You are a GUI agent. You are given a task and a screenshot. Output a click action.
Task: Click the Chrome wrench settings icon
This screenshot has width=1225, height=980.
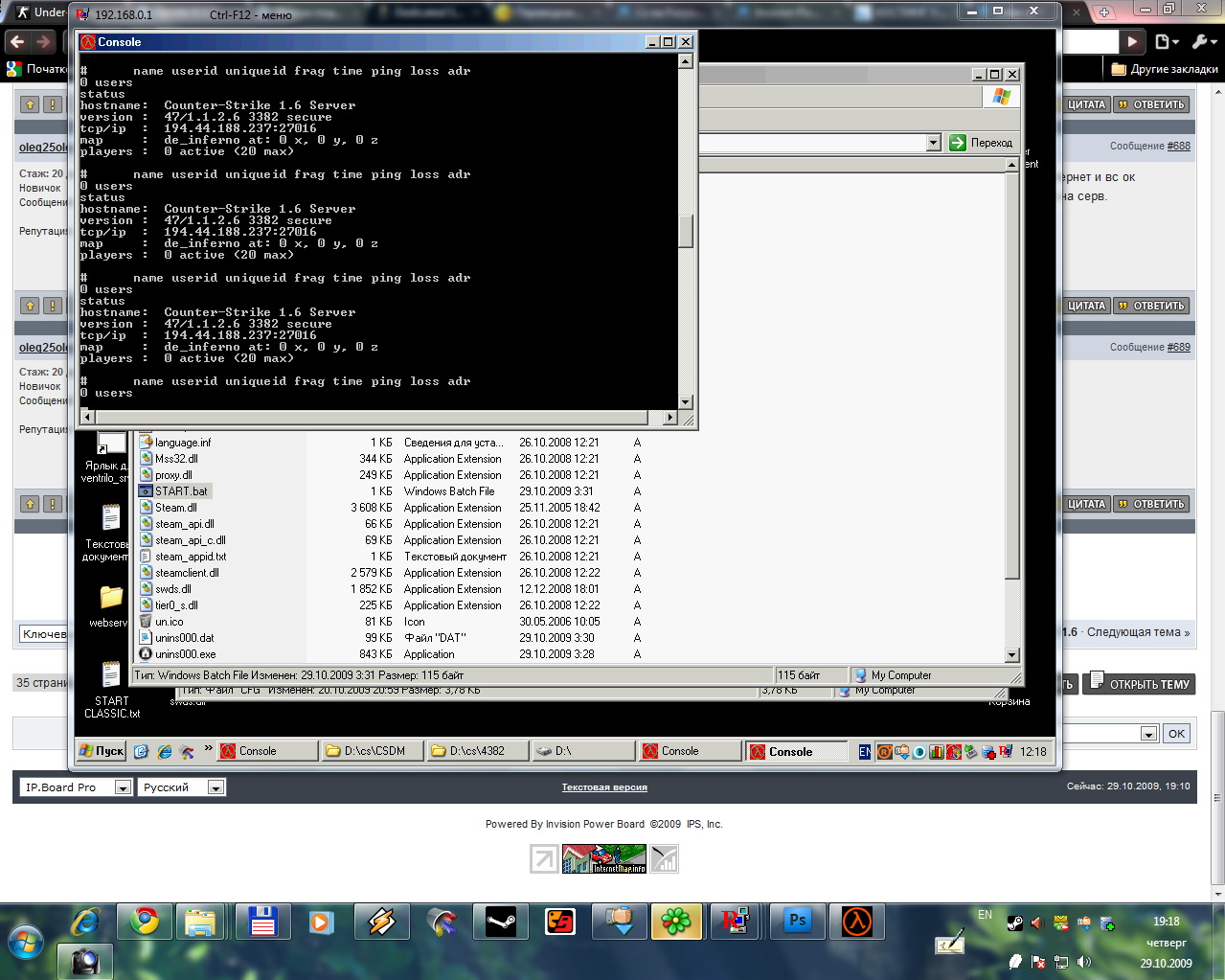click(x=1204, y=41)
